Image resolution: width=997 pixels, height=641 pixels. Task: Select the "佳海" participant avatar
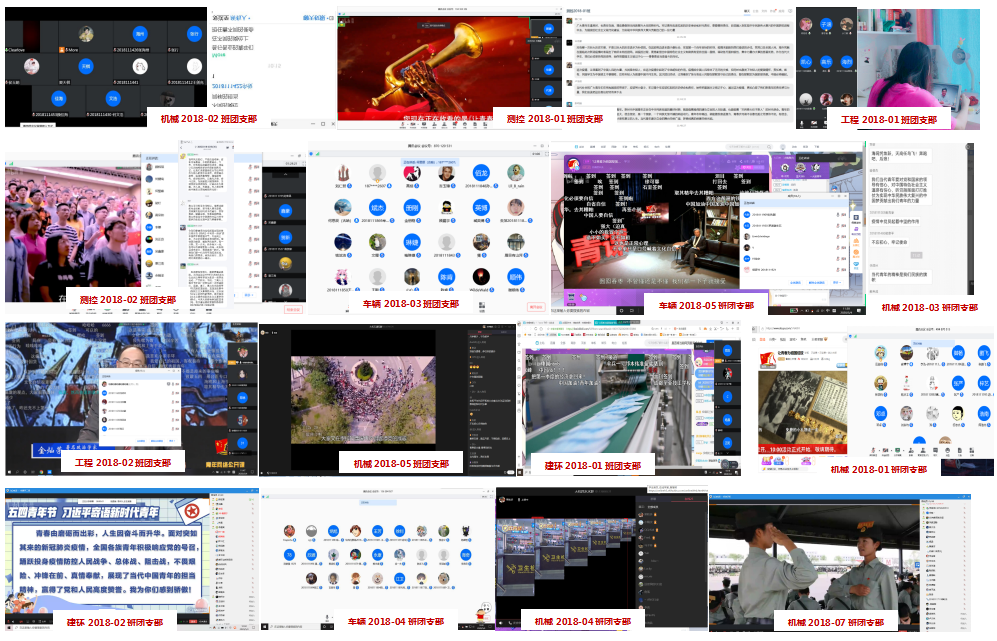coord(58,98)
